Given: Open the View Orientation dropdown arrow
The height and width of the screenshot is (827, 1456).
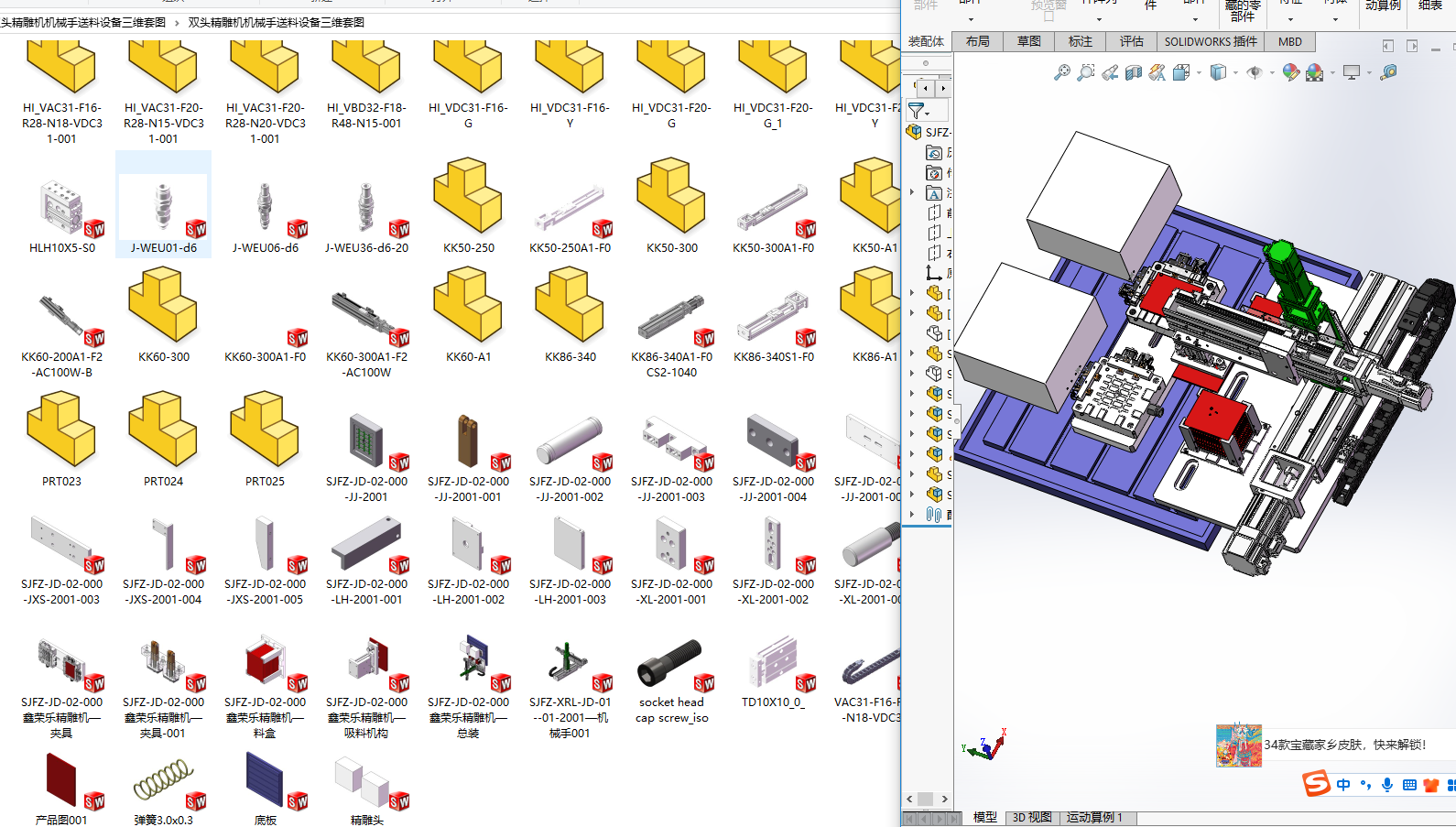Looking at the screenshot, I should tap(1199, 73).
